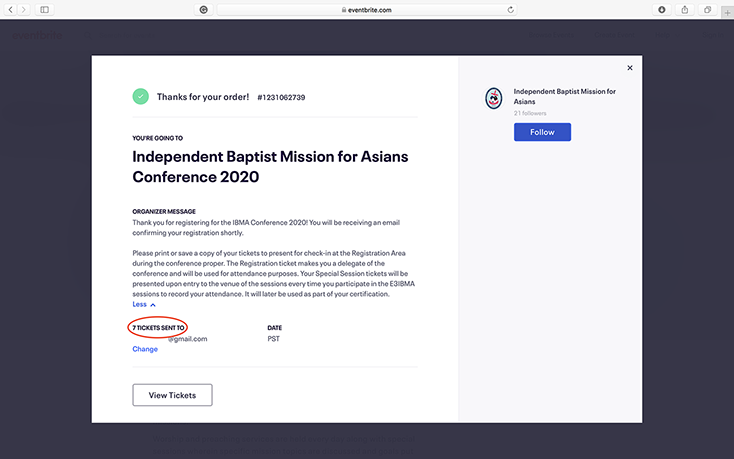Click 'Thanks for your order!' heading

[203, 97]
